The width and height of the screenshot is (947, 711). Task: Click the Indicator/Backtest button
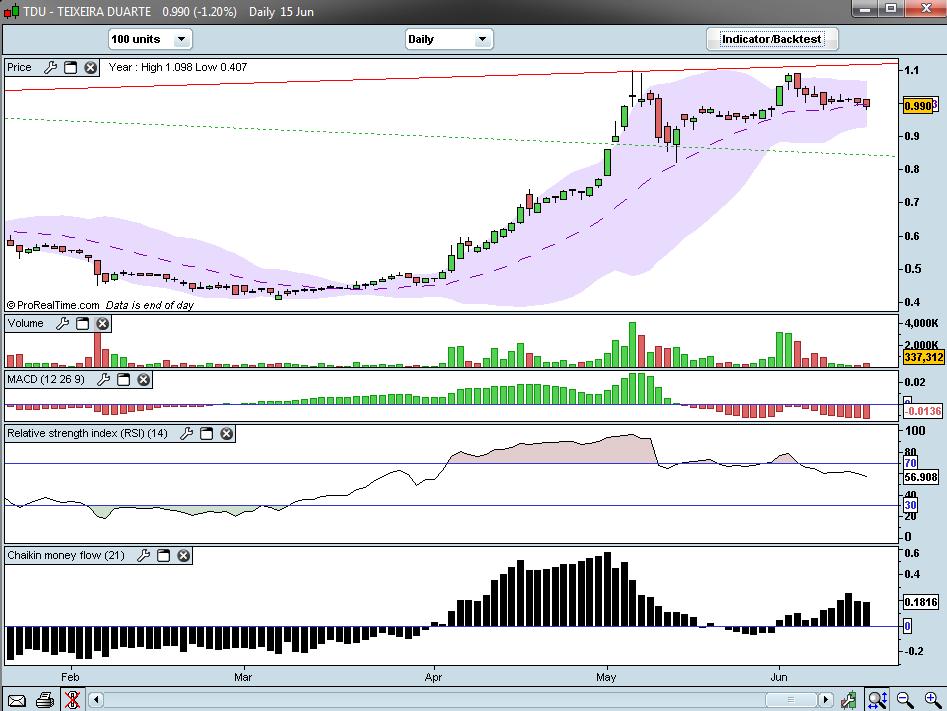coord(772,39)
